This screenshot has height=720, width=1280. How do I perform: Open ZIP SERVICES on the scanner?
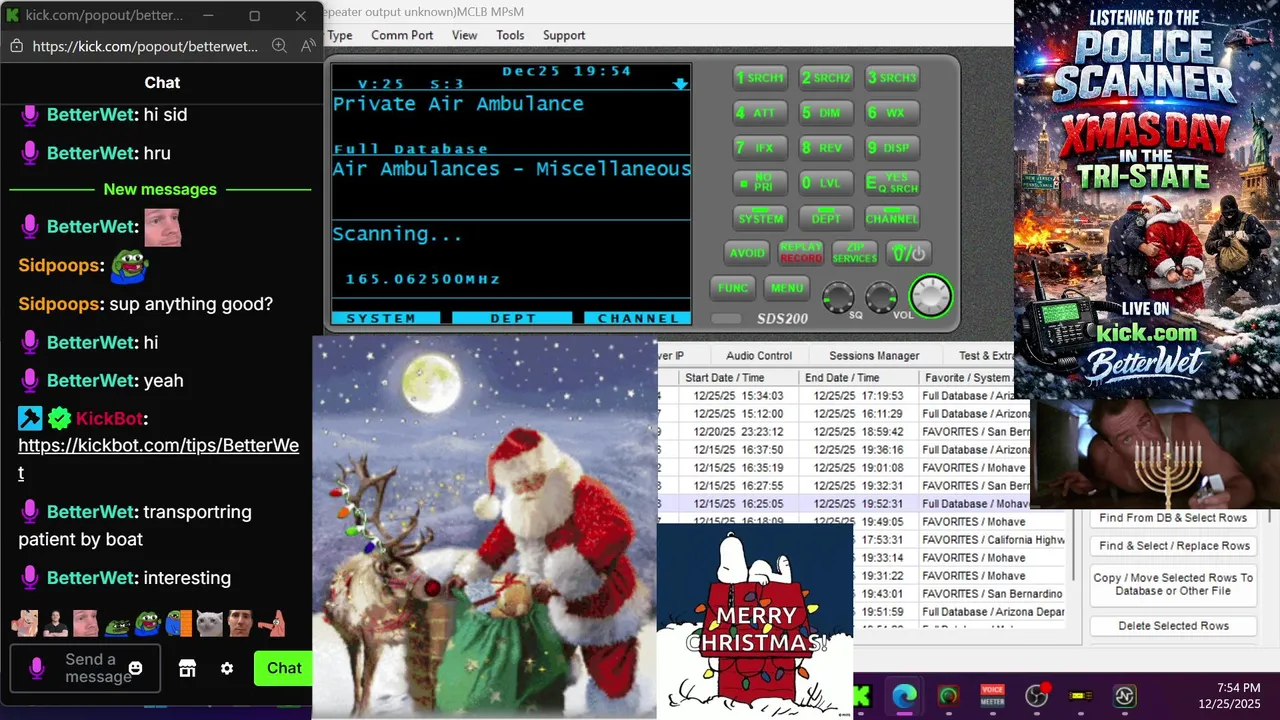[x=854, y=253]
